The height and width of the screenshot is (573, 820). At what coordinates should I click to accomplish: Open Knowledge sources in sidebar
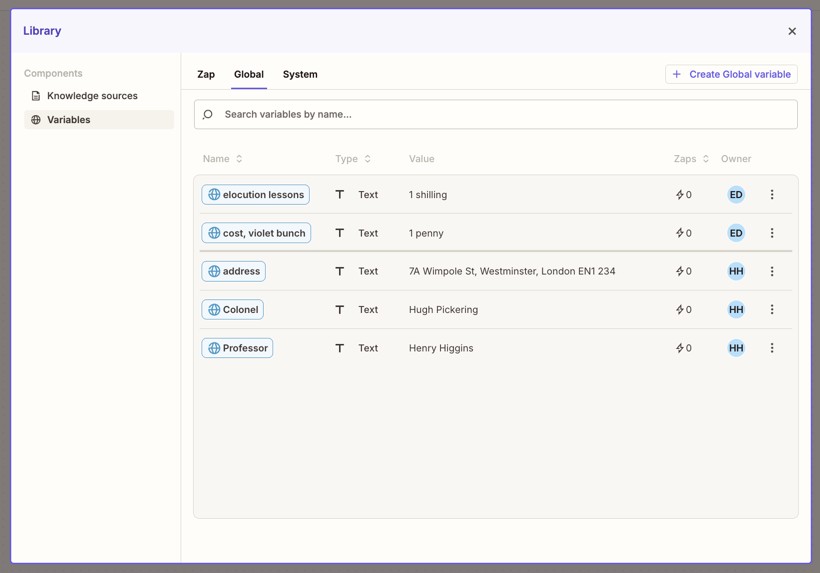click(99, 96)
